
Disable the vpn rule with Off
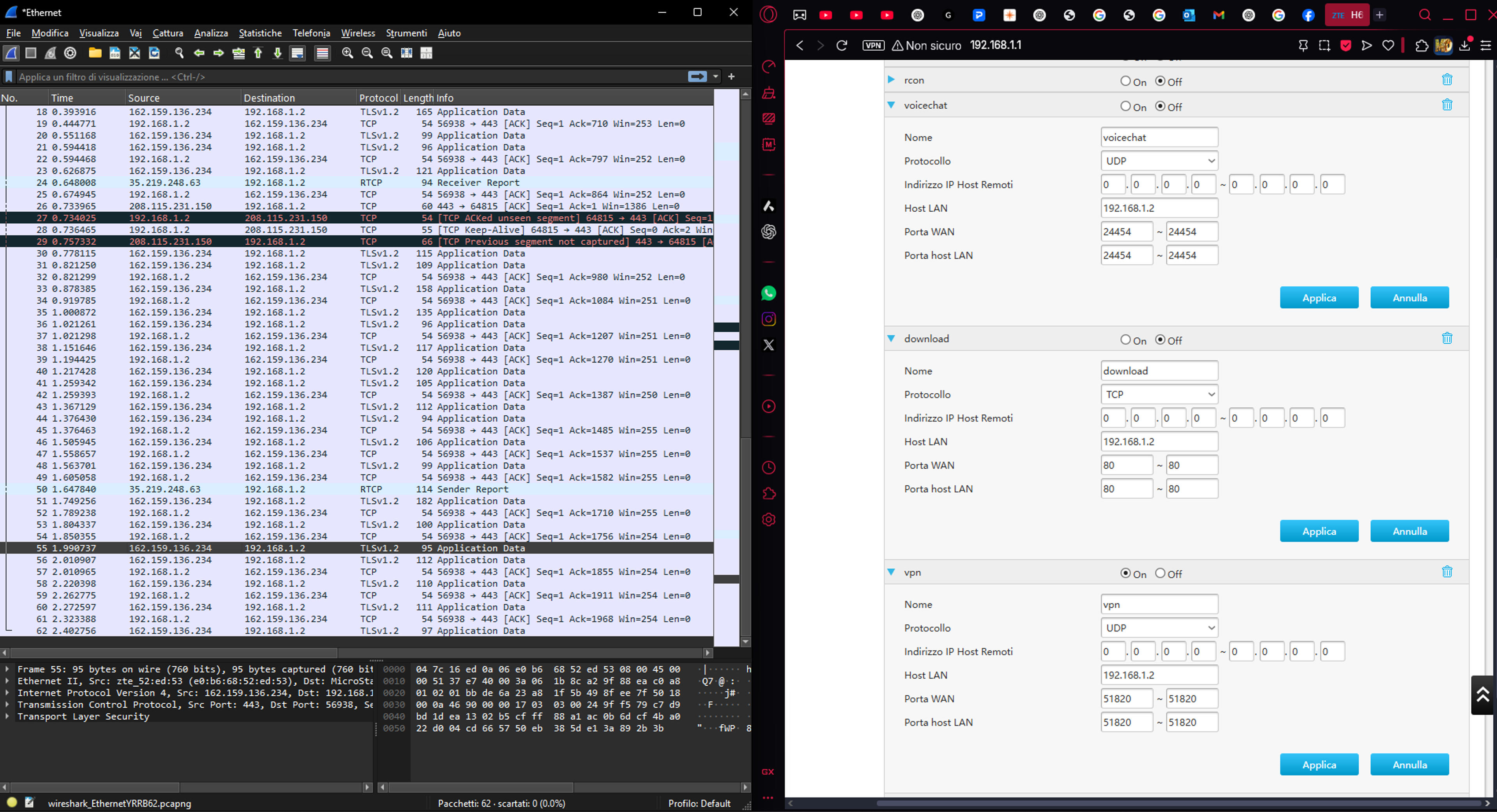tap(1160, 574)
